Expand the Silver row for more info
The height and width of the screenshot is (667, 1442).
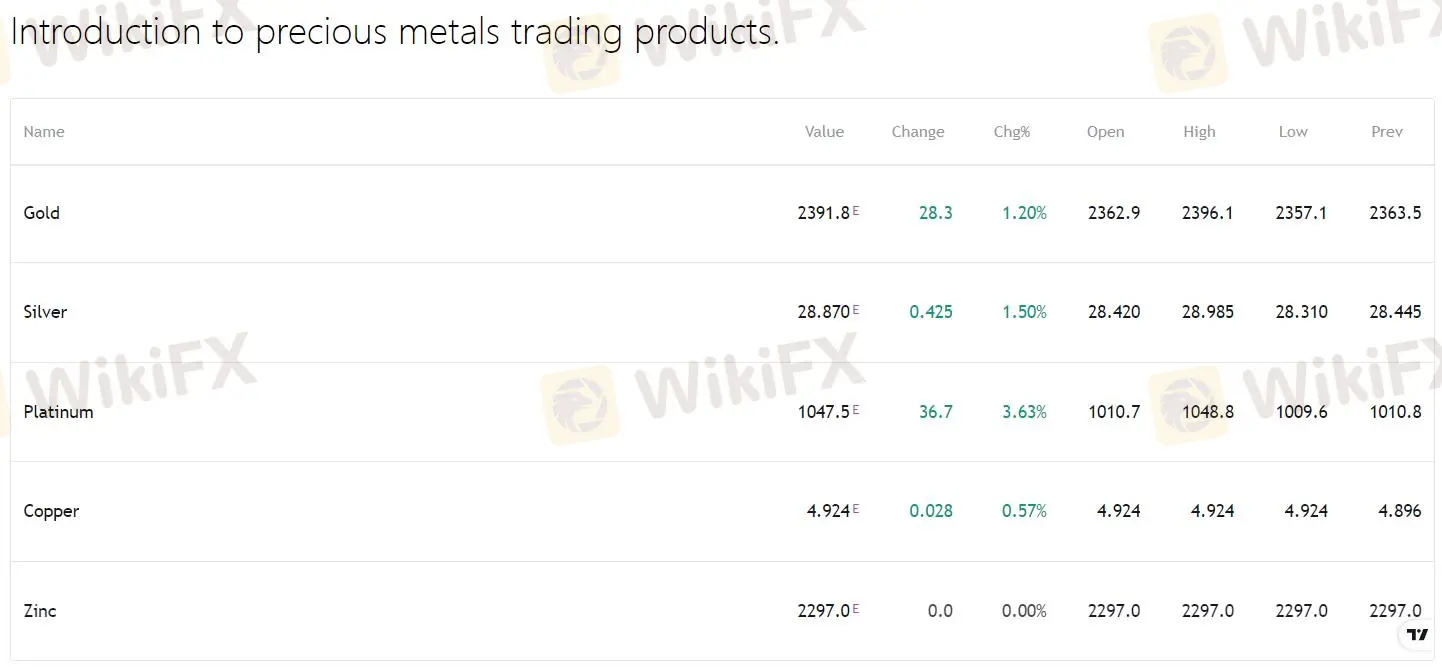pyautogui.click(x=45, y=311)
